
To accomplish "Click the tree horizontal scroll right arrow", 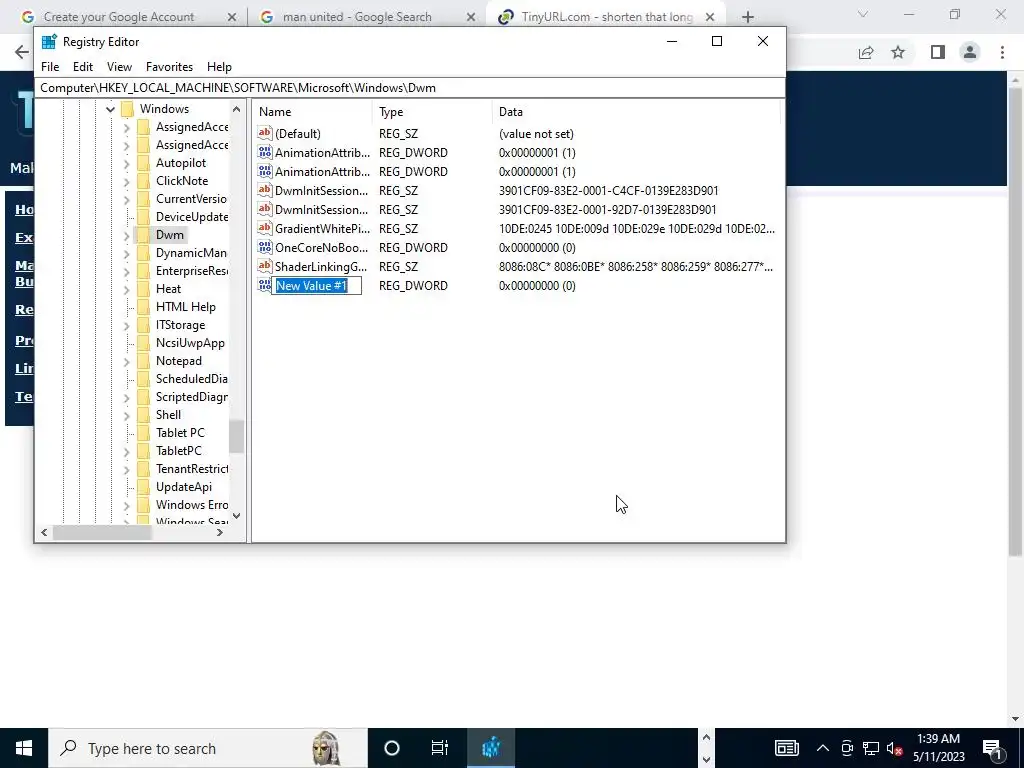I will (x=220, y=533).
